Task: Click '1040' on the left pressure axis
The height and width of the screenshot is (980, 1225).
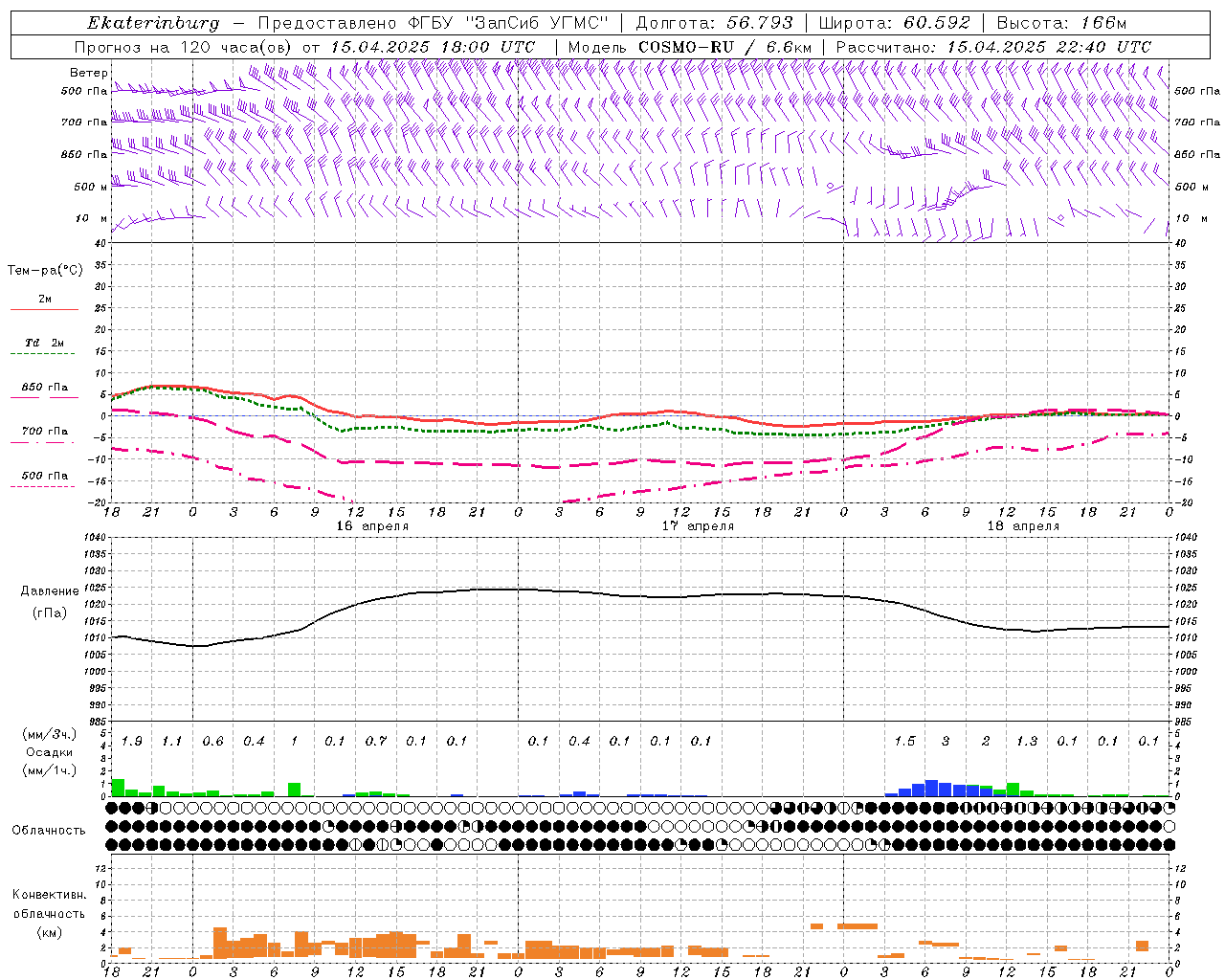Action: (95, 538)
